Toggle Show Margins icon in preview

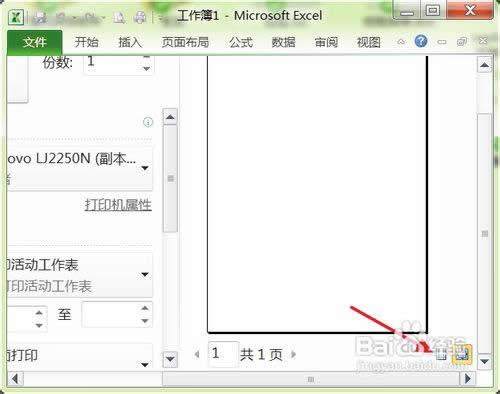(x=441, y=354)
